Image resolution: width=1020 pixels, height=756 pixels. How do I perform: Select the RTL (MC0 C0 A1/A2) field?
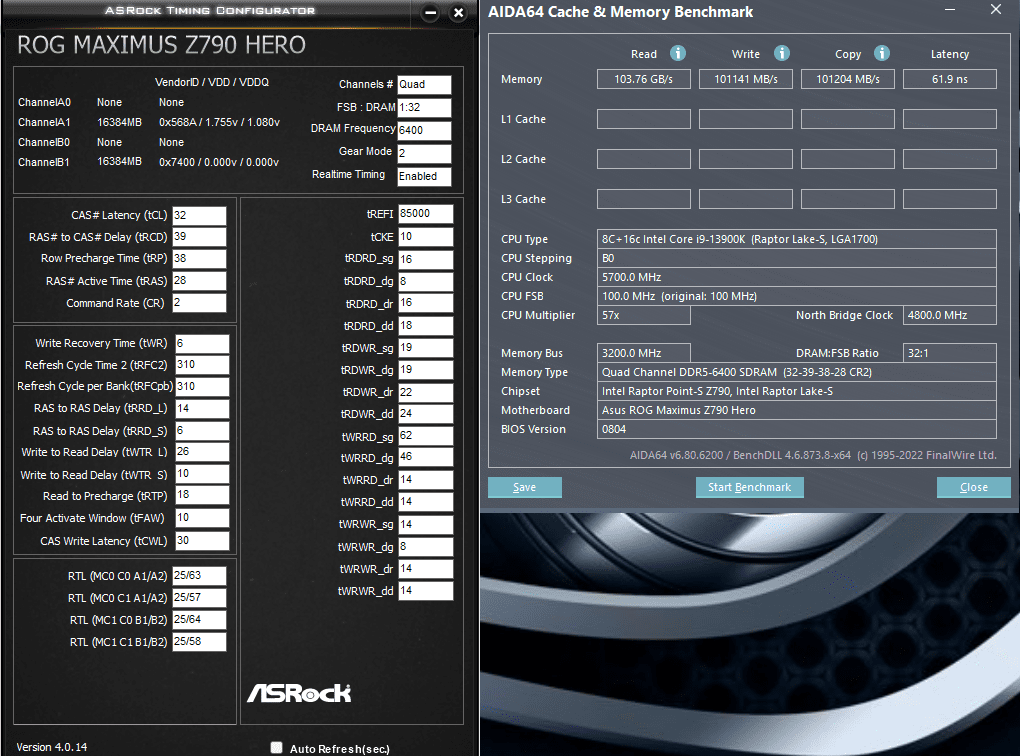coord(199,576)
